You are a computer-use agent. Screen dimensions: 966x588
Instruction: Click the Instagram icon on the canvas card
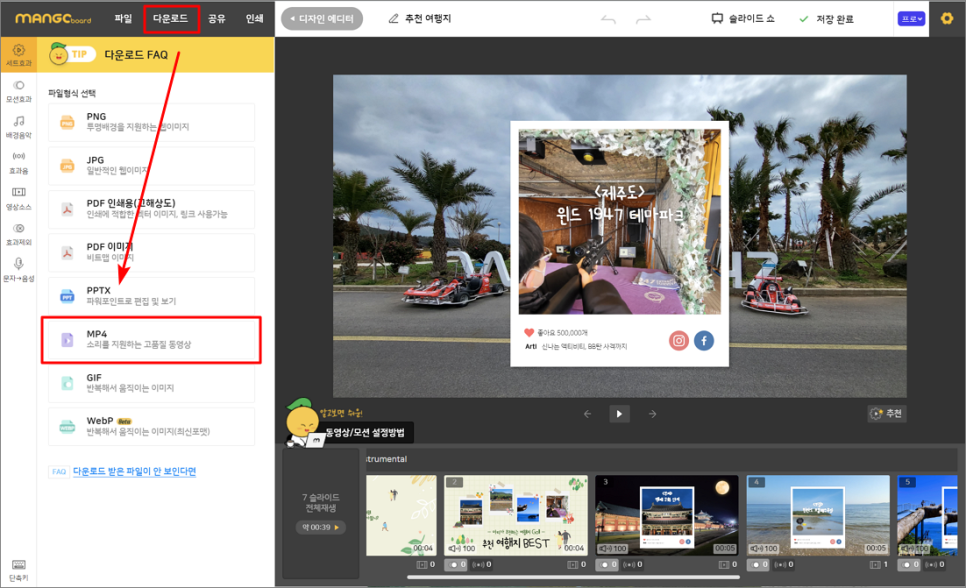pos(678,340)
